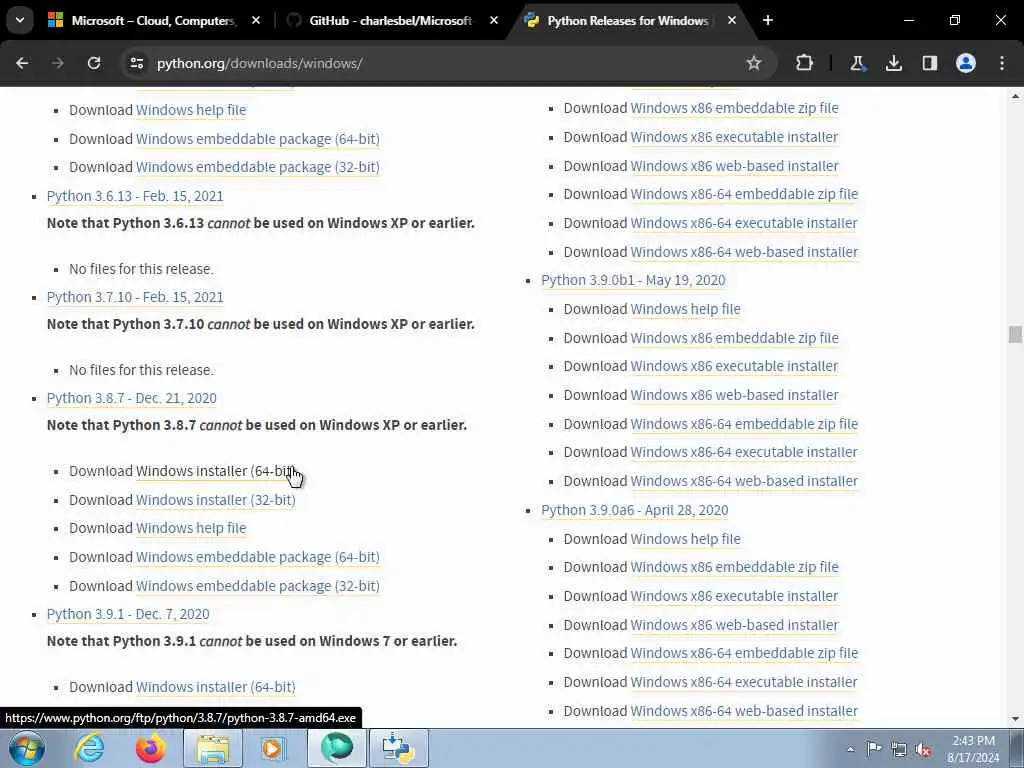This screenshot has height=768, width=1024.
Task: Close the Python Releases for Windows tab
Action: click(x=731, y=20)
